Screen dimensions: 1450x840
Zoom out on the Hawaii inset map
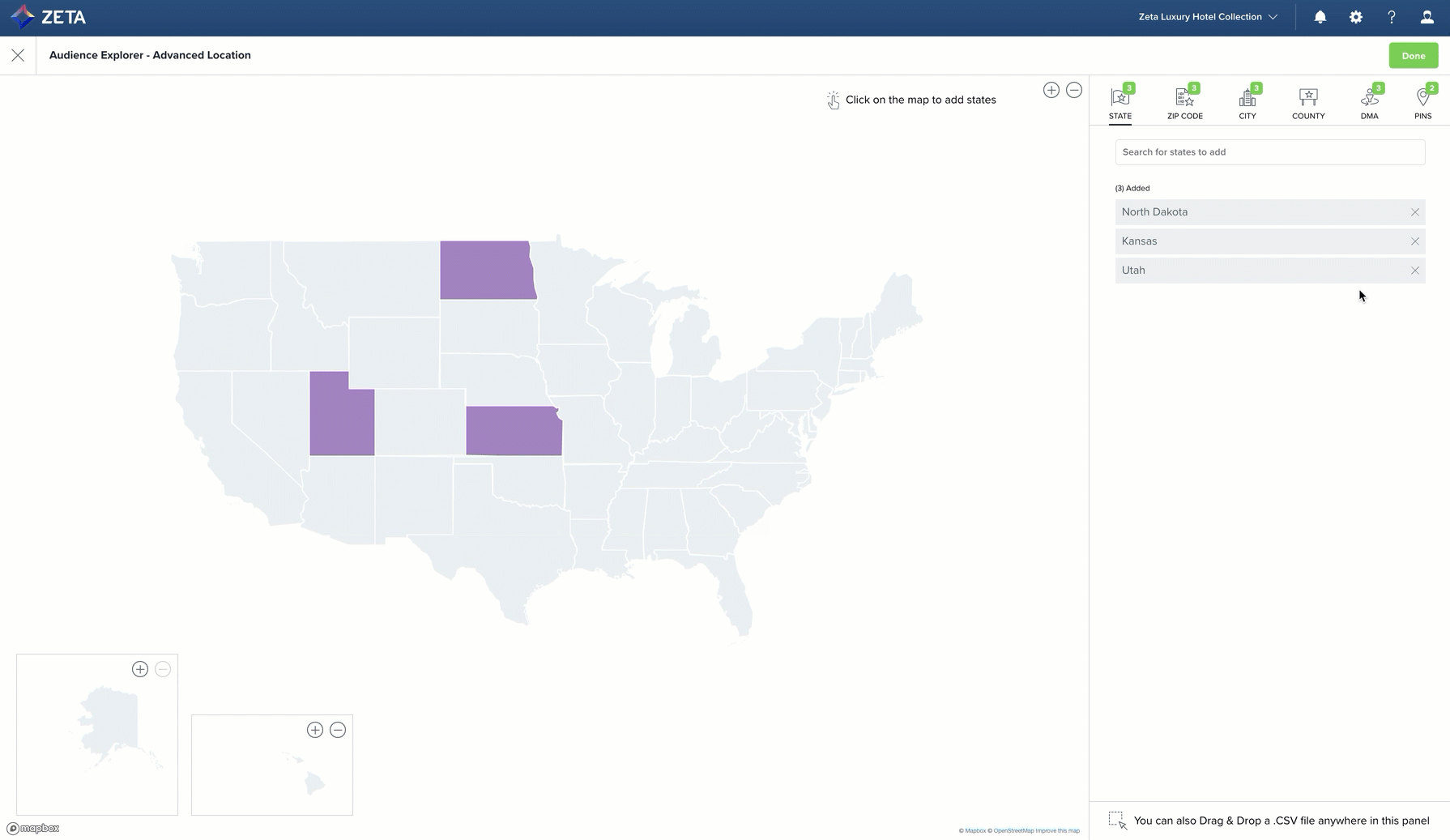[x=338, y=730]
